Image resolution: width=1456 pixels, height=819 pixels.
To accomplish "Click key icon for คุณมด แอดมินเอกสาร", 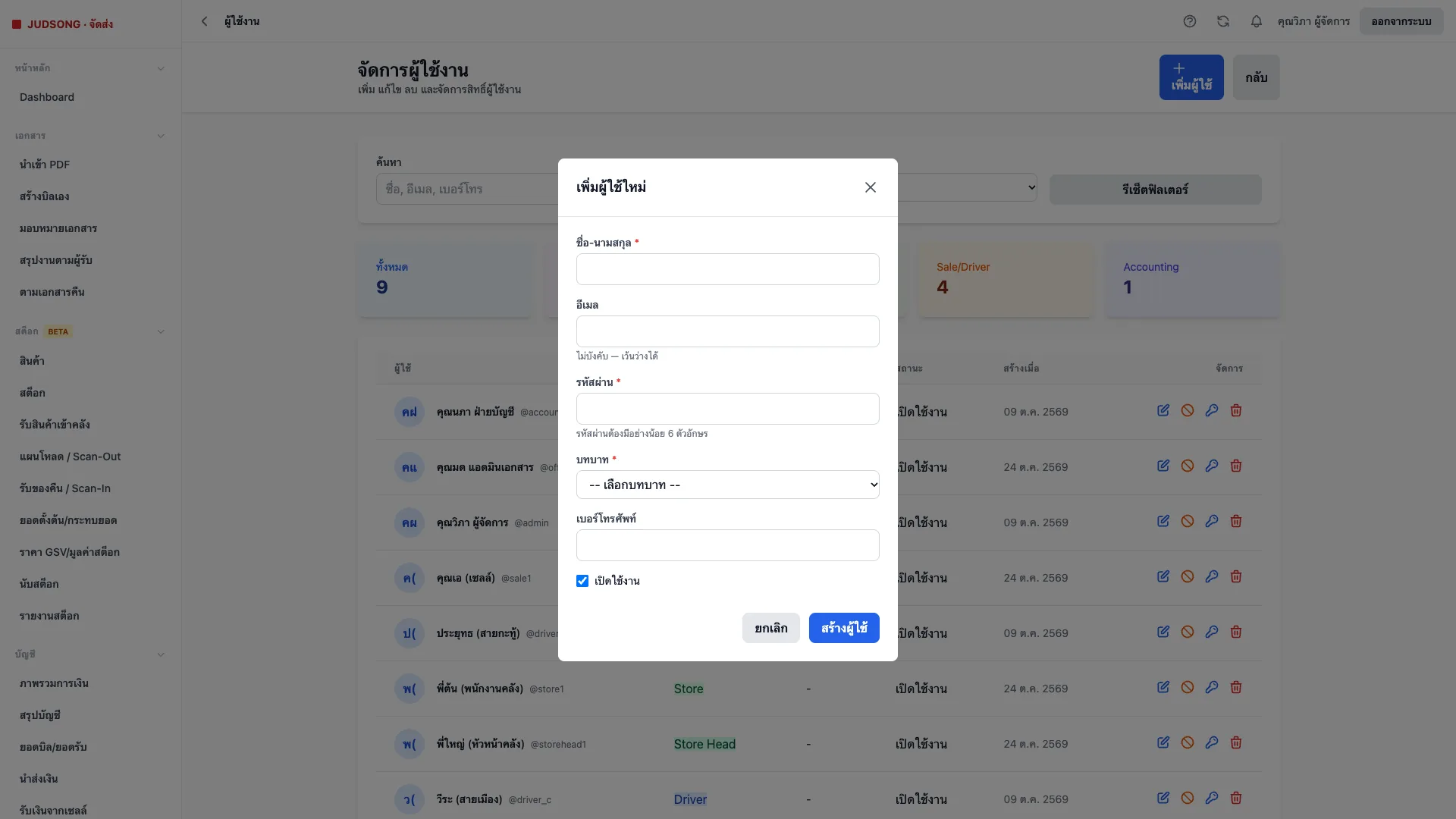I will pyautogui.click(x=1211, y=466).
